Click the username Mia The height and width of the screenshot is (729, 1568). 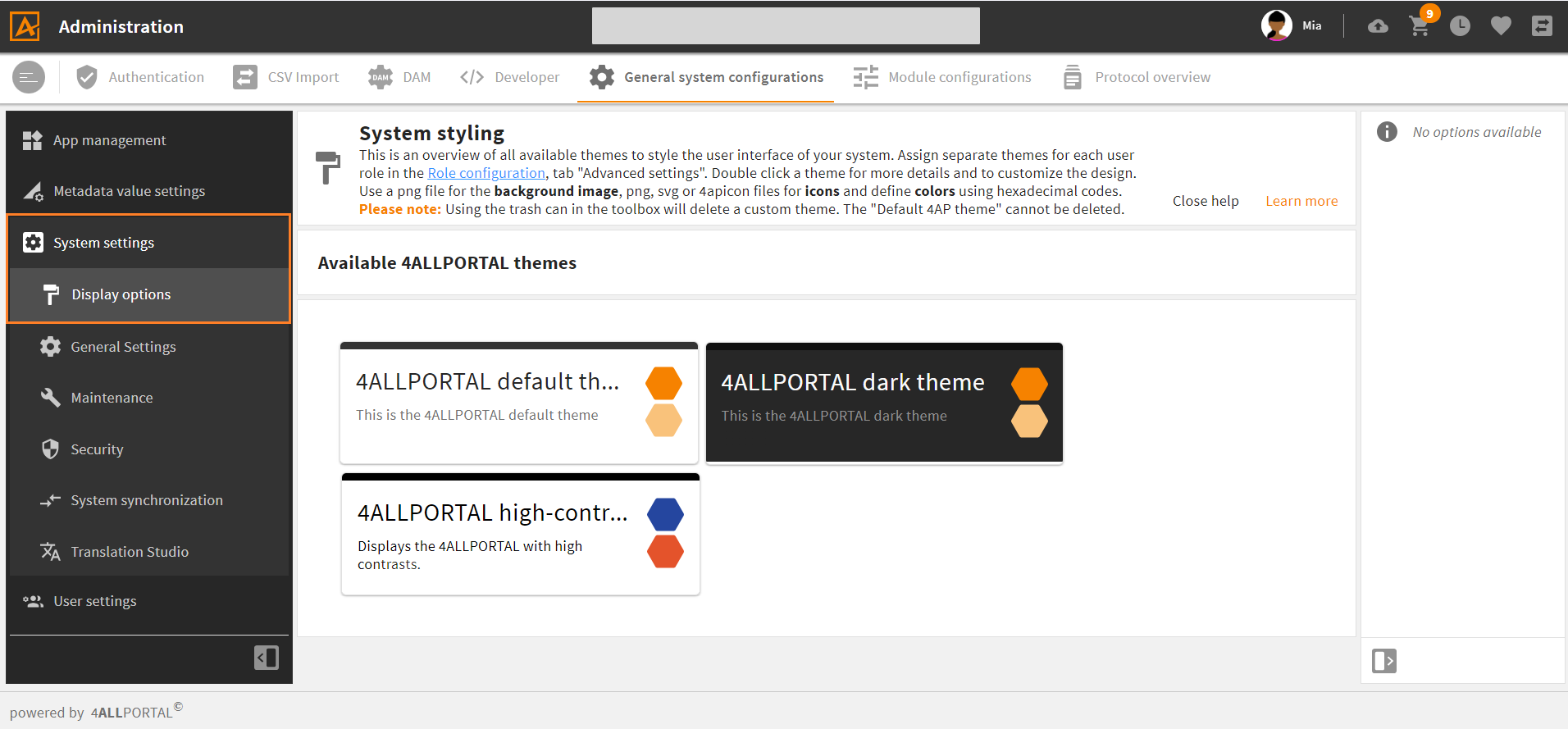[x=1312, y=25]
